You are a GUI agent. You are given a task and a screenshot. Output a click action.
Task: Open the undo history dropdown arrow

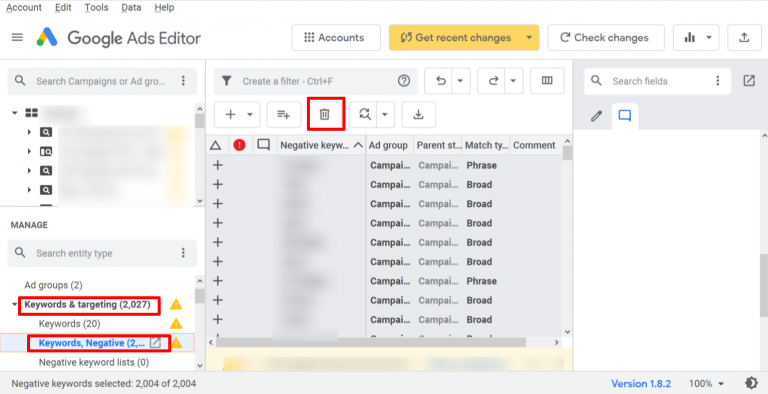(460, 81)
